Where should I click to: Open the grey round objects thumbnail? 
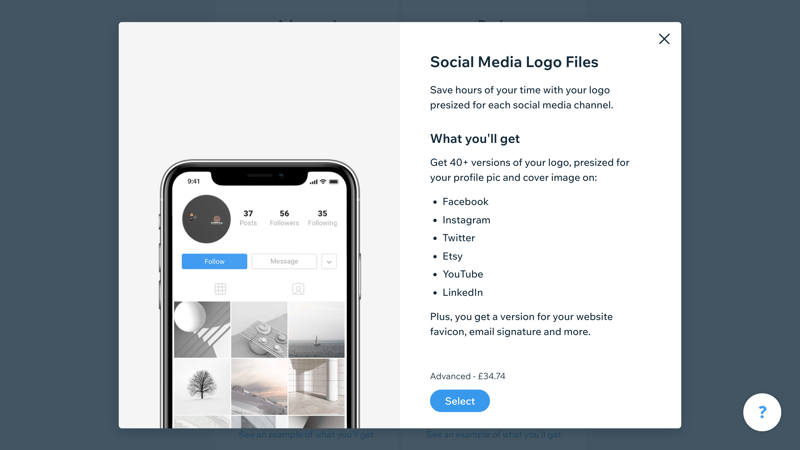point(259,330)
